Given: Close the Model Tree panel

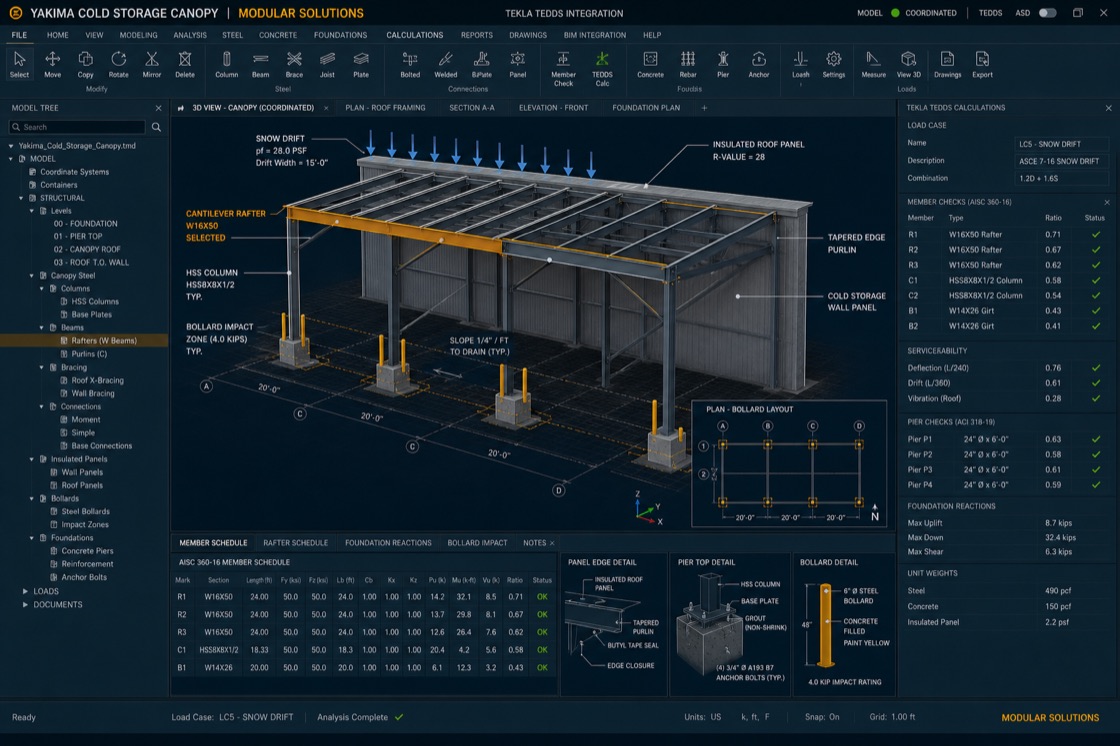Looking at the screenshot, I should (159, 108).
